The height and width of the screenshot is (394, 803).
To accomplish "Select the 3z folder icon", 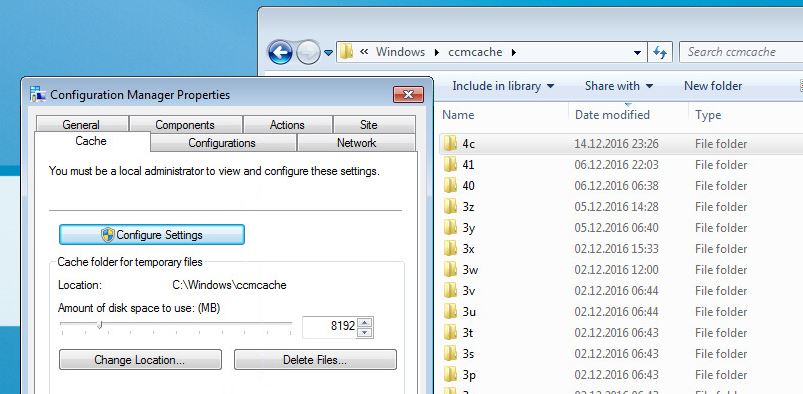I will tap(450, 206).
